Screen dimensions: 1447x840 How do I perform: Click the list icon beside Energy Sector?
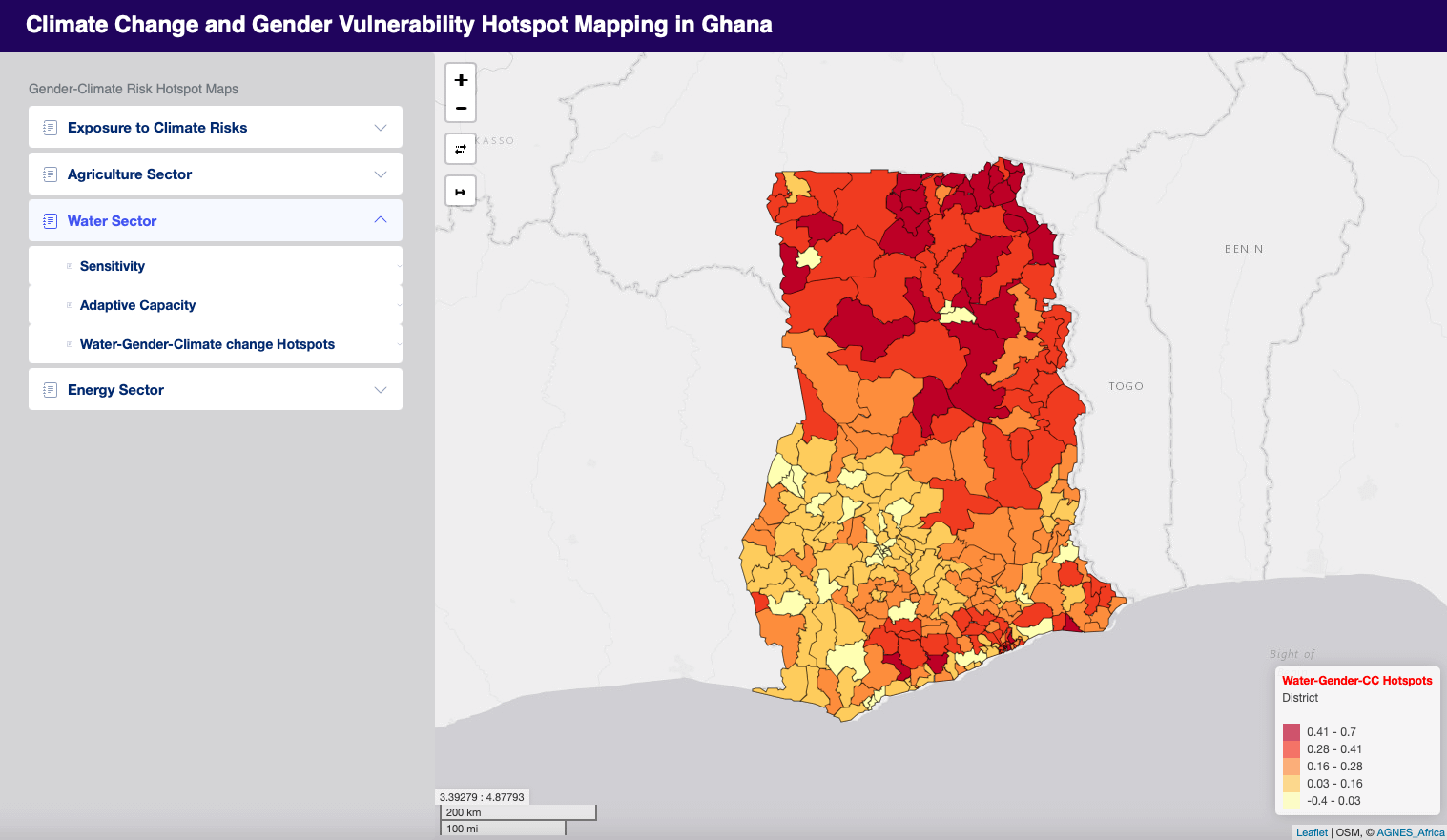(x=48, y=389)
